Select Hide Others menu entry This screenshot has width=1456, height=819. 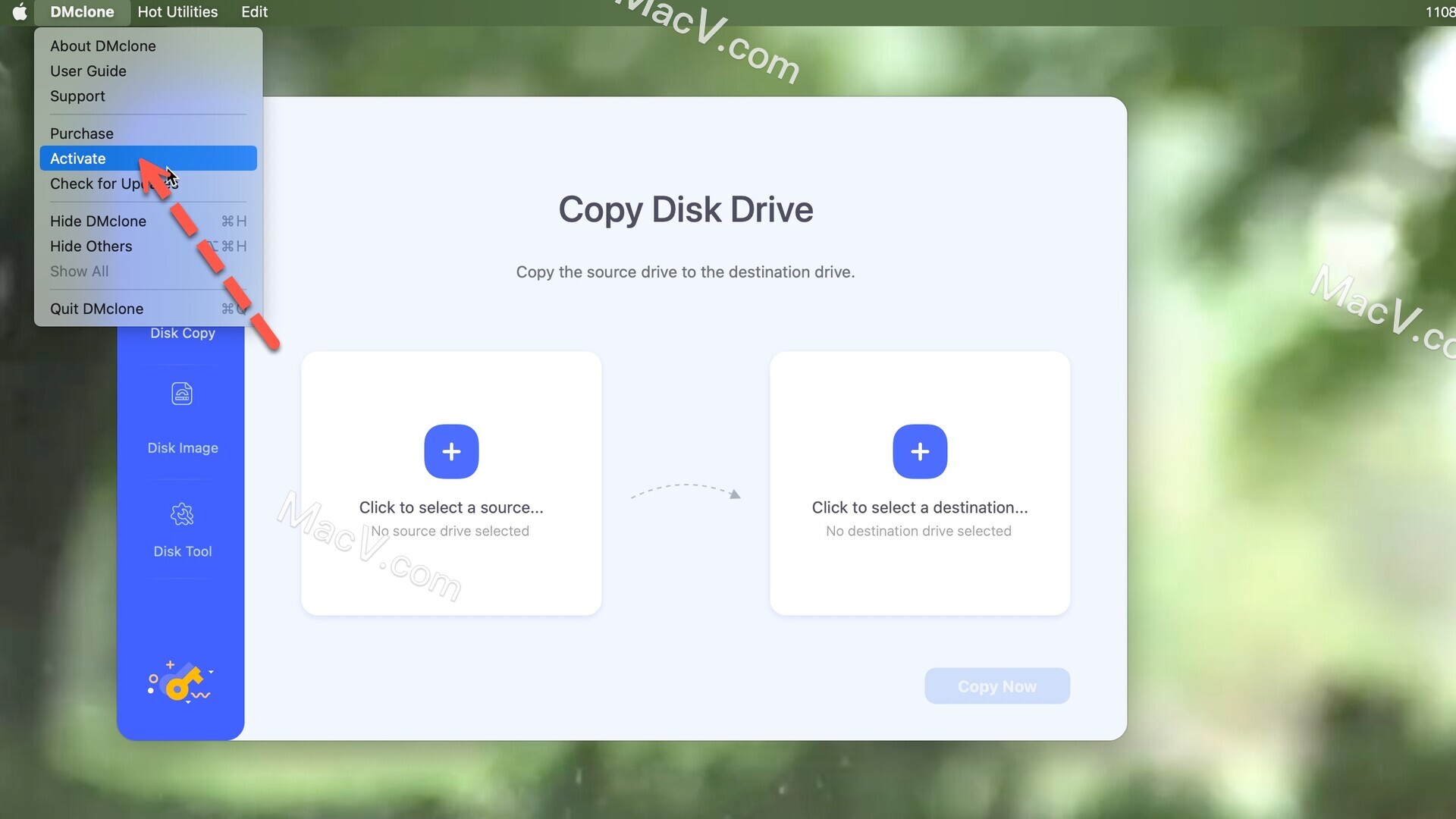pos(148,246)
